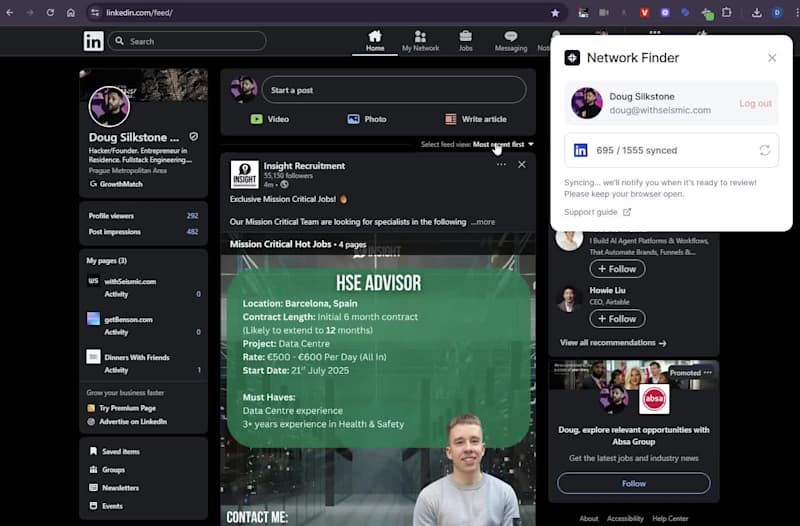Open Doug Silkstone profile name in sidebar

(134, 137)
